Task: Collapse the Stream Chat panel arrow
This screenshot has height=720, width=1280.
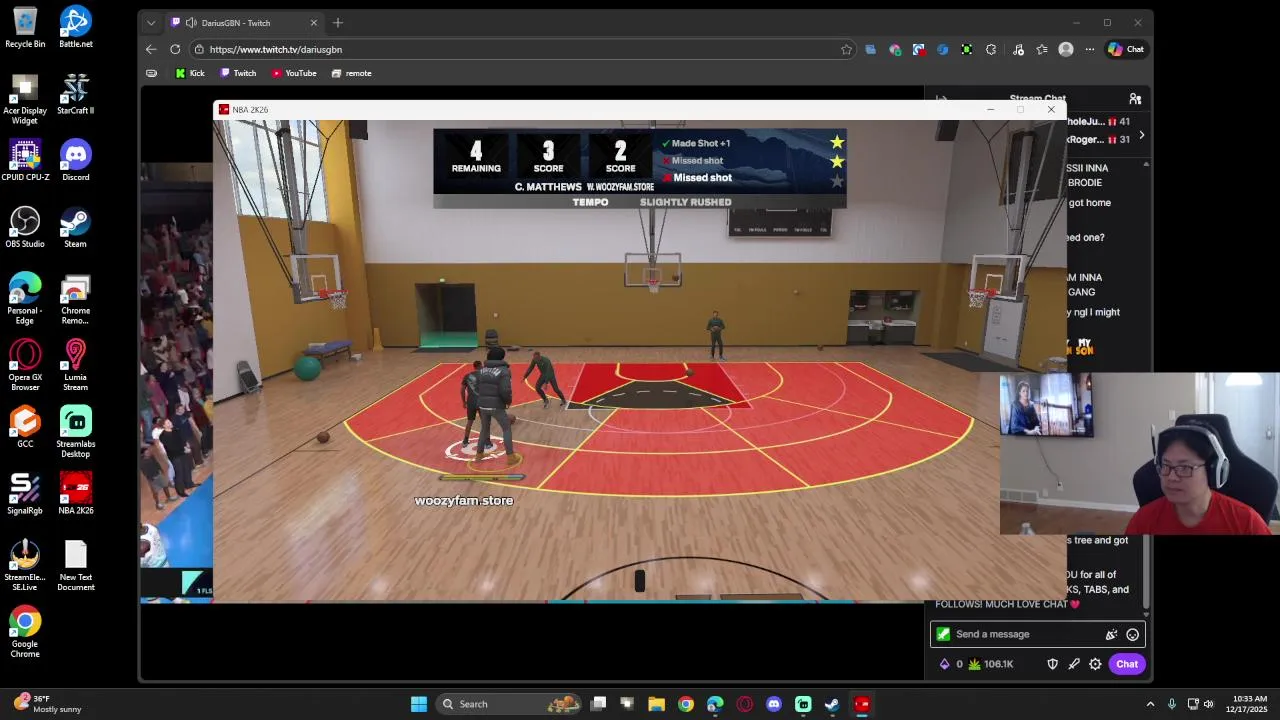Action: coord(941,99)
